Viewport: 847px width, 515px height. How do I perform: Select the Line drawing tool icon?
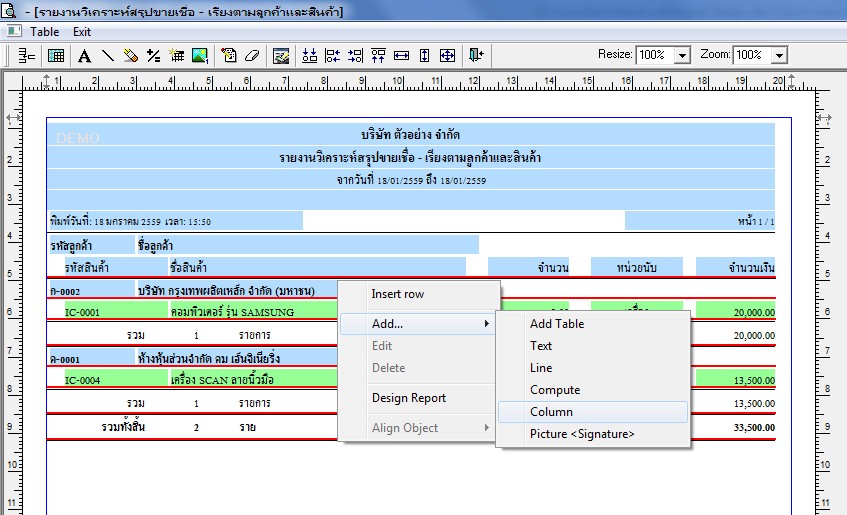(107, 56)
